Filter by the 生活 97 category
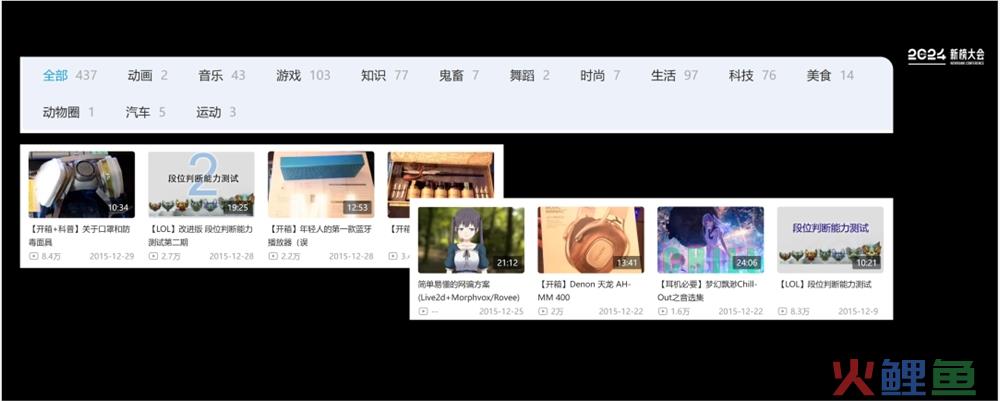This screenshot has height=401, width=1000. [674, 76]
